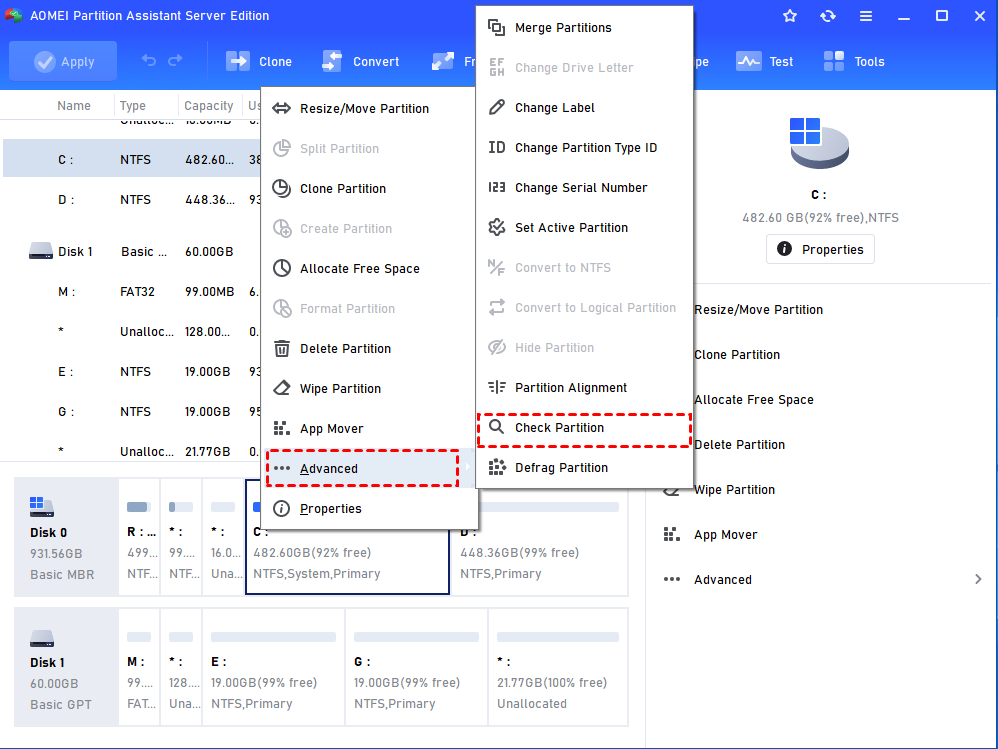Image resolution: width=998 pixels, height=749 pixels.
Task: Open the Convert toolbar item
Action: click(361, 62)
